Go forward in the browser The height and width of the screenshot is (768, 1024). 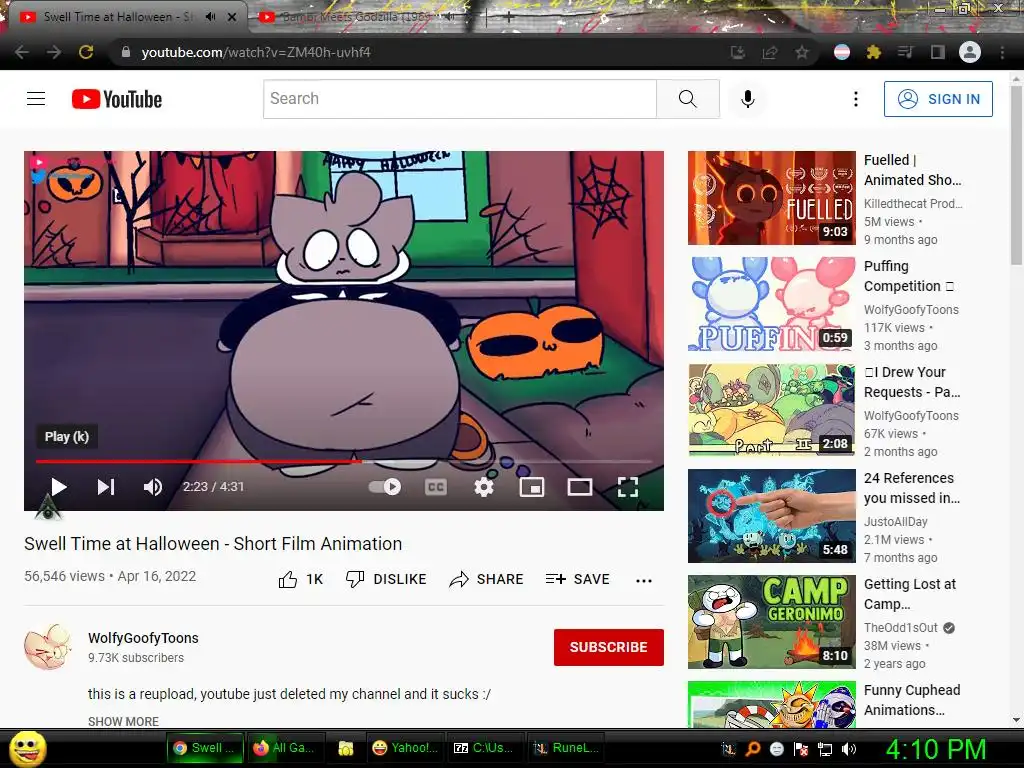click(x=54, y=52)
